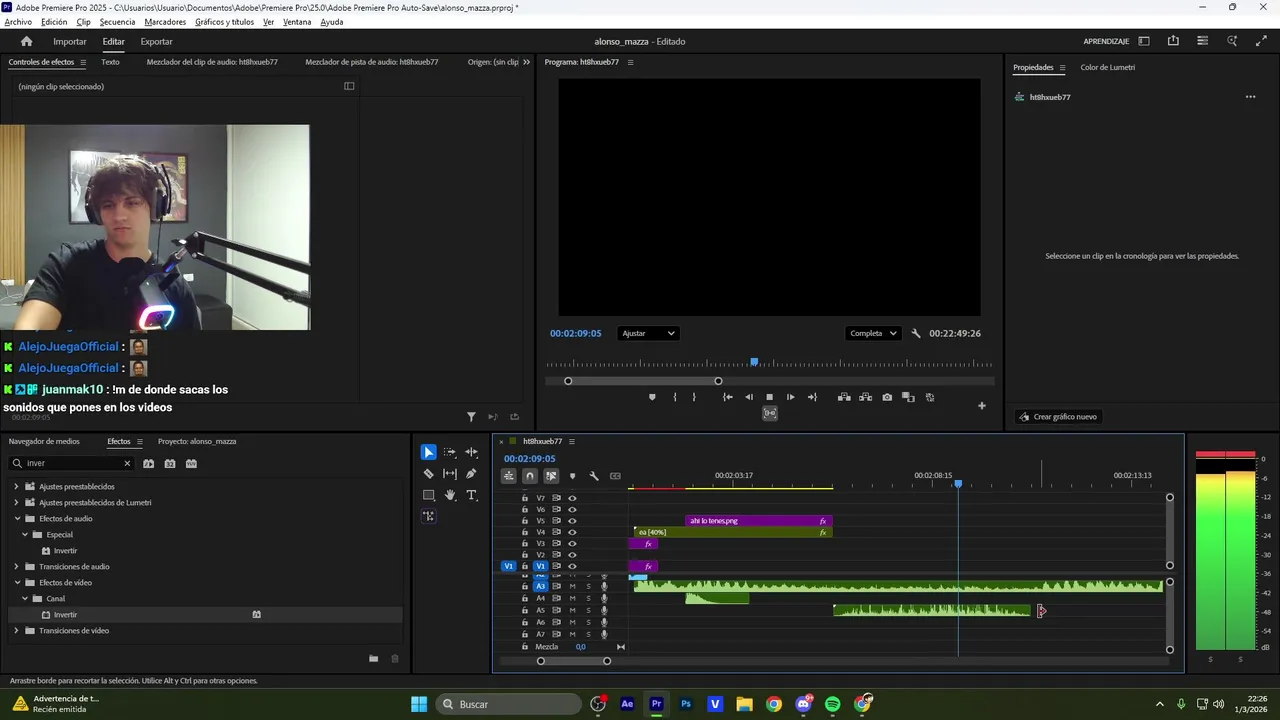1280x720 pixels.
Task: Toggle Linked Selection in the timeline
Action: (551, 476)
